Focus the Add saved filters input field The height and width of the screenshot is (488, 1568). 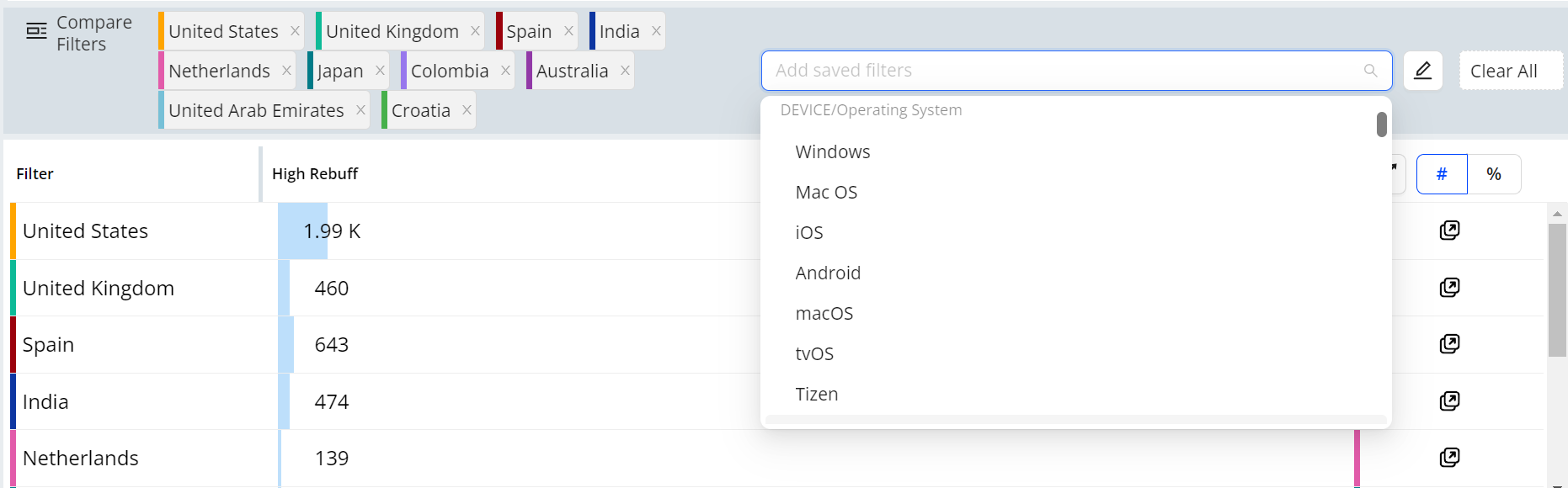coord(1061,71)
